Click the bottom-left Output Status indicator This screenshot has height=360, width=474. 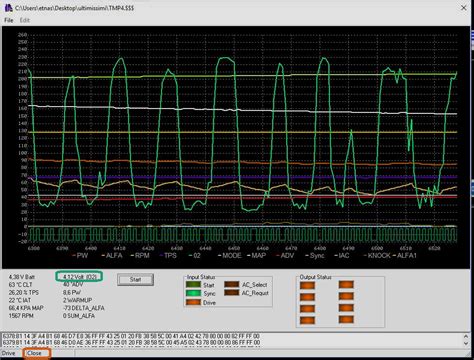pos(307,320)
